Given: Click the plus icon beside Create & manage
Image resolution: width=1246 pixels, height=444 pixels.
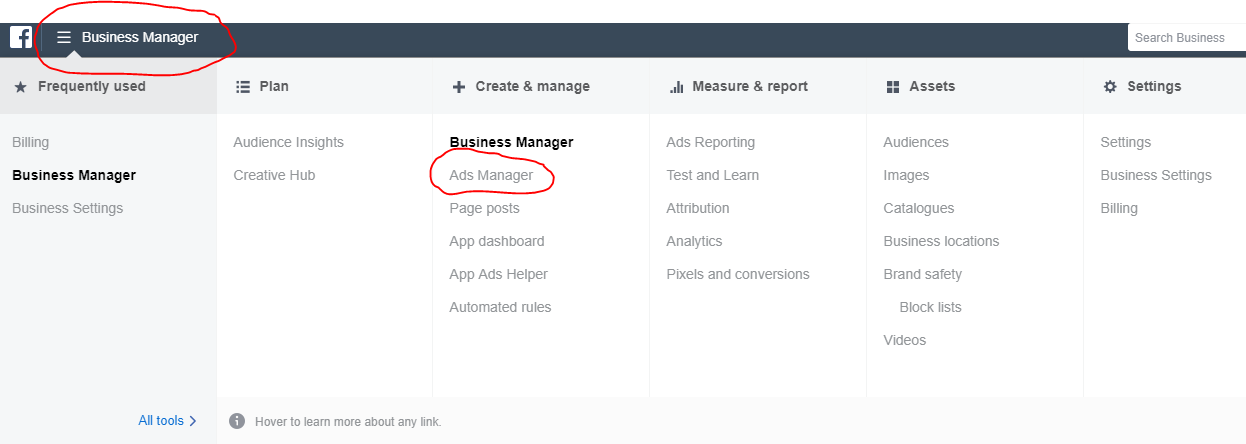Looking at the screenshot, I should point(459,87).
